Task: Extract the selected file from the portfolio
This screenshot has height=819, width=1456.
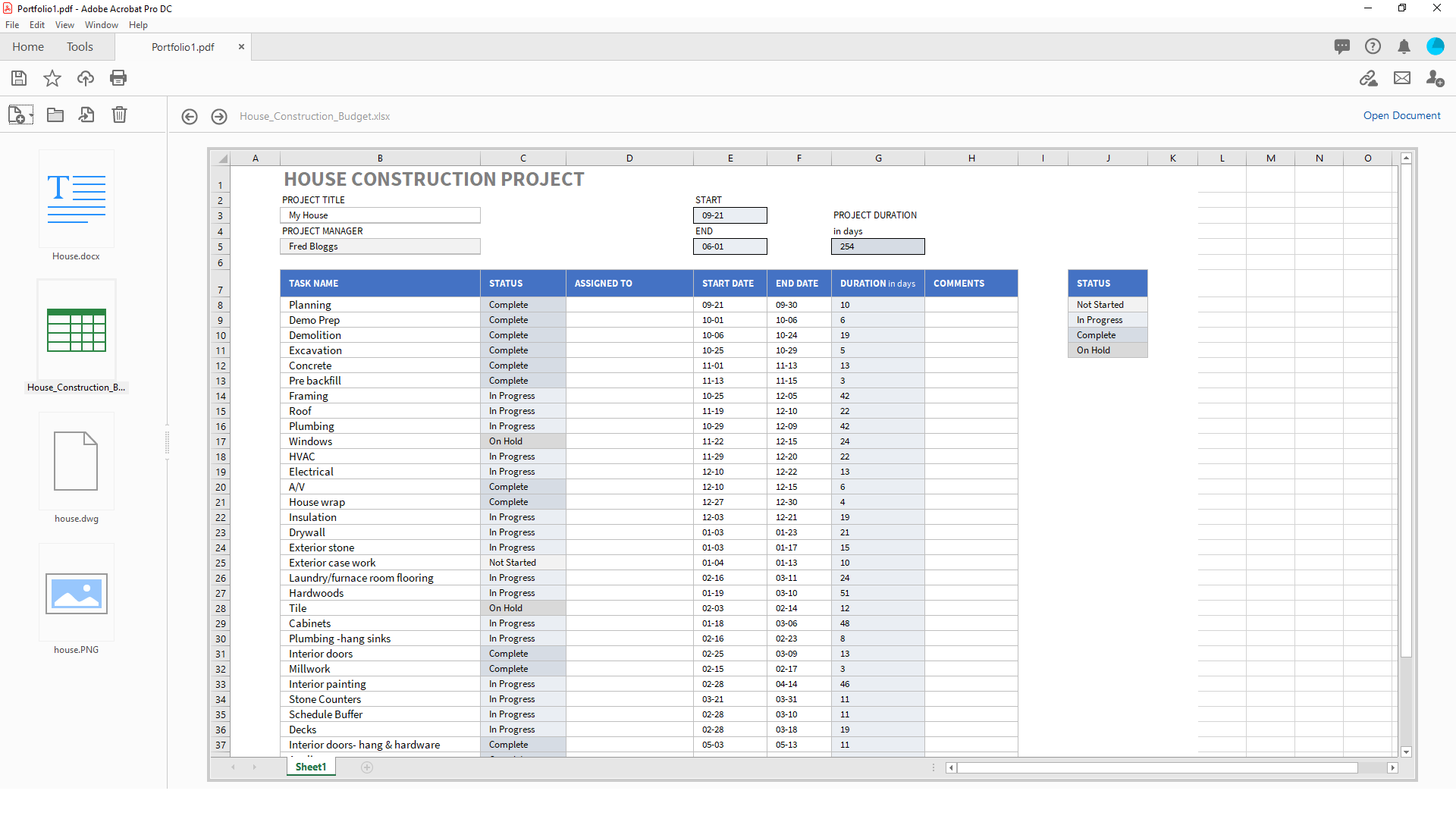Action: pos(86,115)
